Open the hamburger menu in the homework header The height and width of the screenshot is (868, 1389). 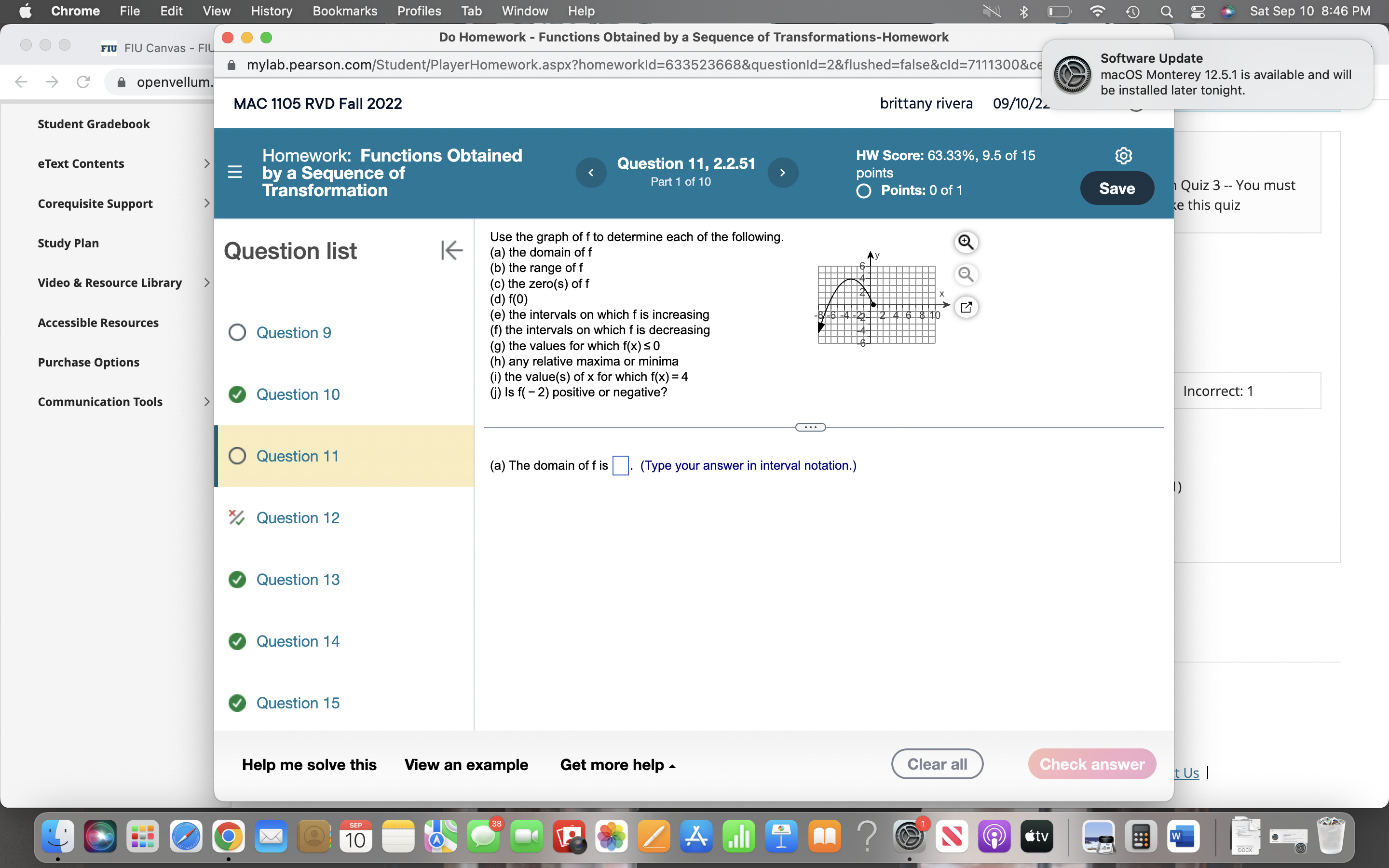pyautogui.click(x=235, y=172)
